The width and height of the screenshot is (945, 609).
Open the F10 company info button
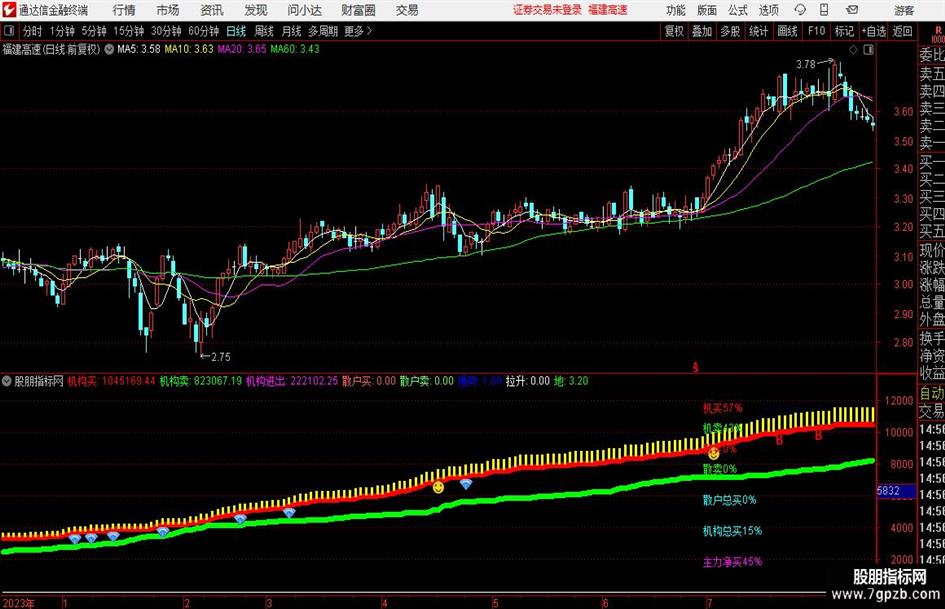click(x=816, y=31)
